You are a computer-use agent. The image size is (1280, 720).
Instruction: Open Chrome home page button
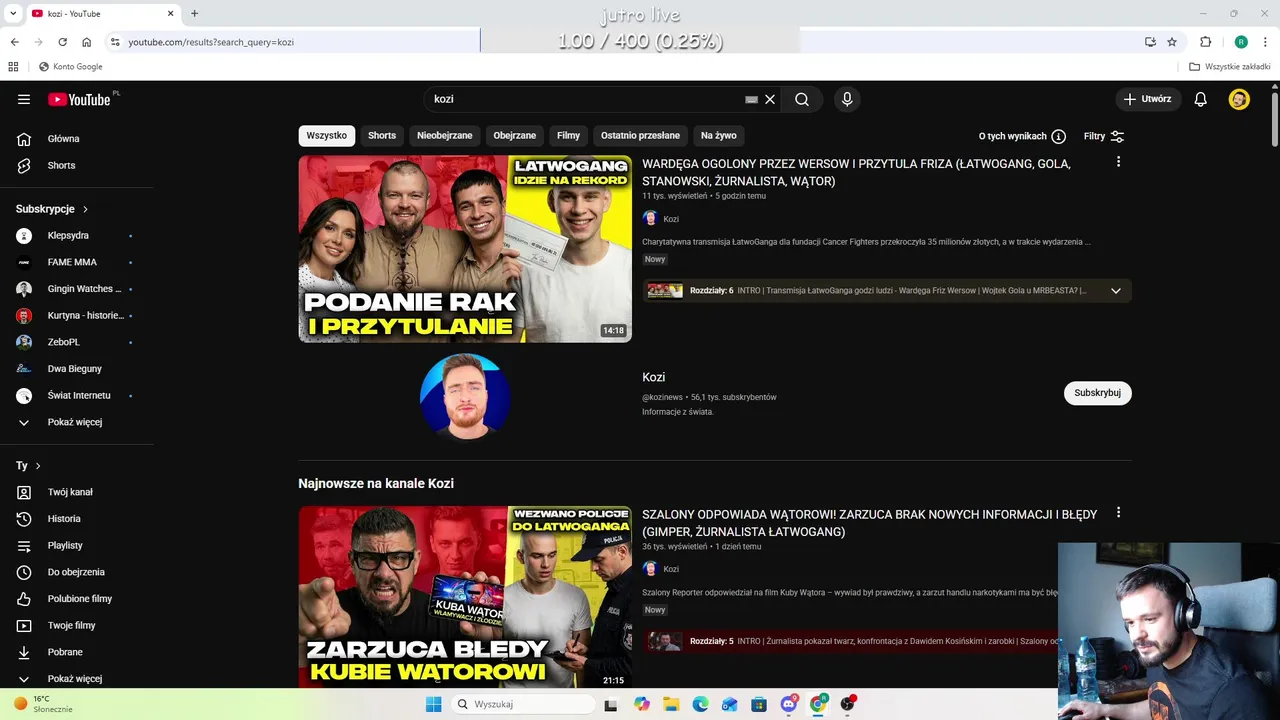click(x=87, y=42)
